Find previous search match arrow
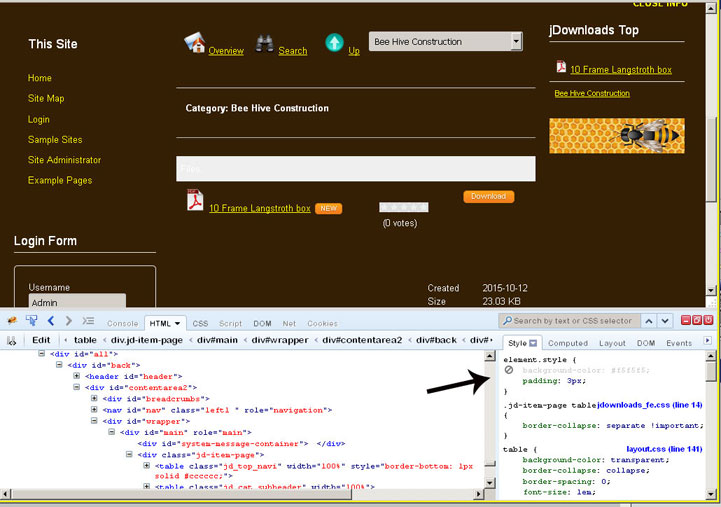 649,321
